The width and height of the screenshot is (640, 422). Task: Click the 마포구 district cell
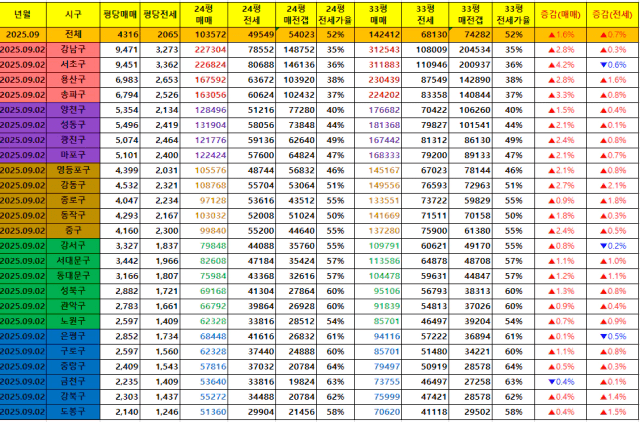(73, 155)
